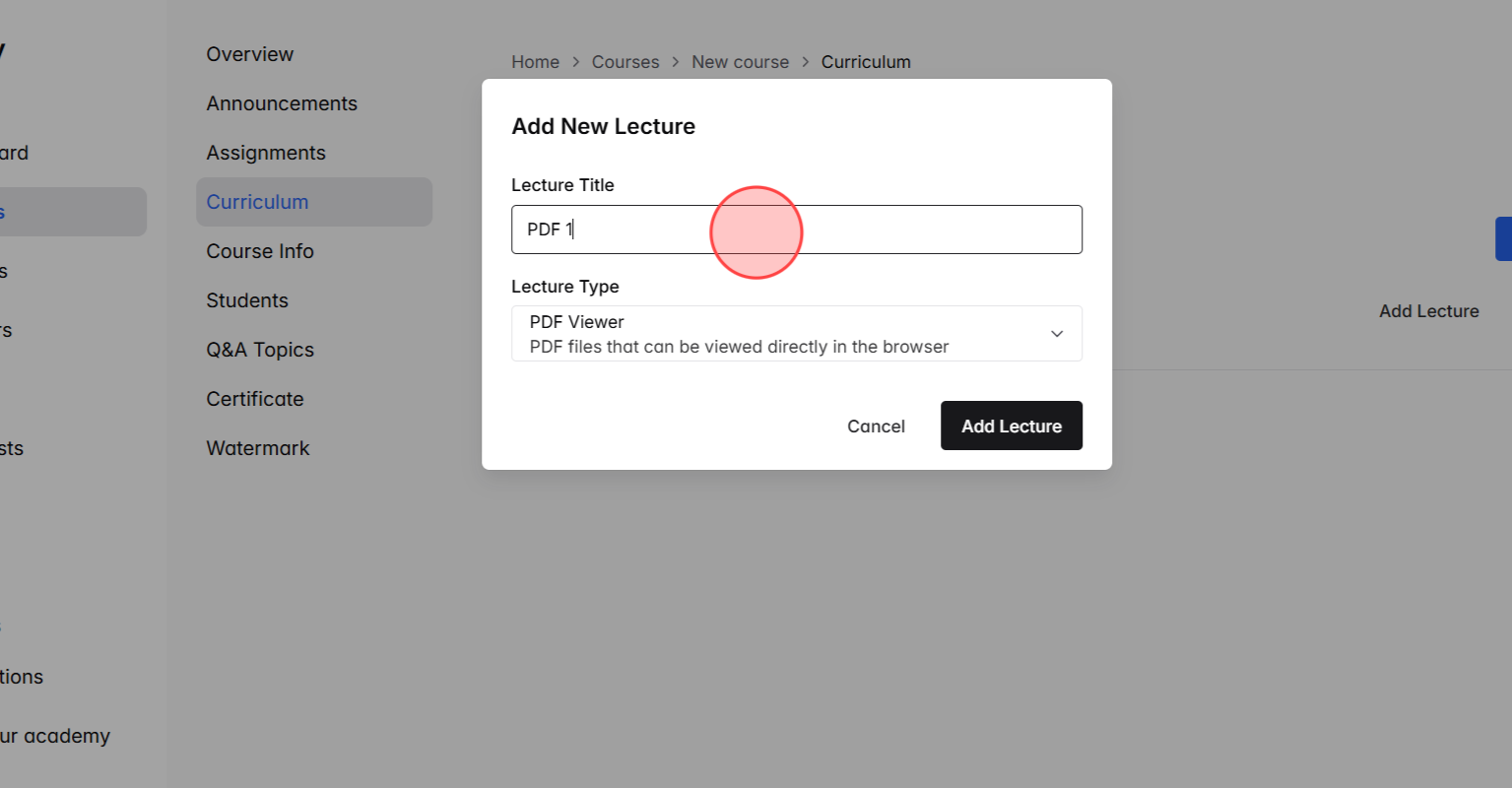This screenshot has height=788, width=1512.
Task: Open New course in the breadcrumb
Action: (x=740, y=61)
